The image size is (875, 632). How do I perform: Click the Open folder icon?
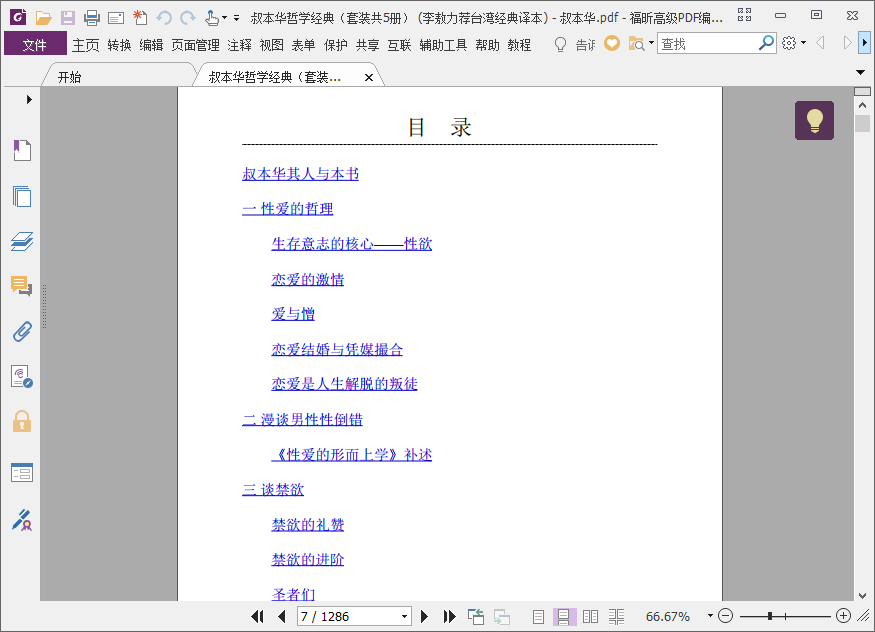click(44, 18)
